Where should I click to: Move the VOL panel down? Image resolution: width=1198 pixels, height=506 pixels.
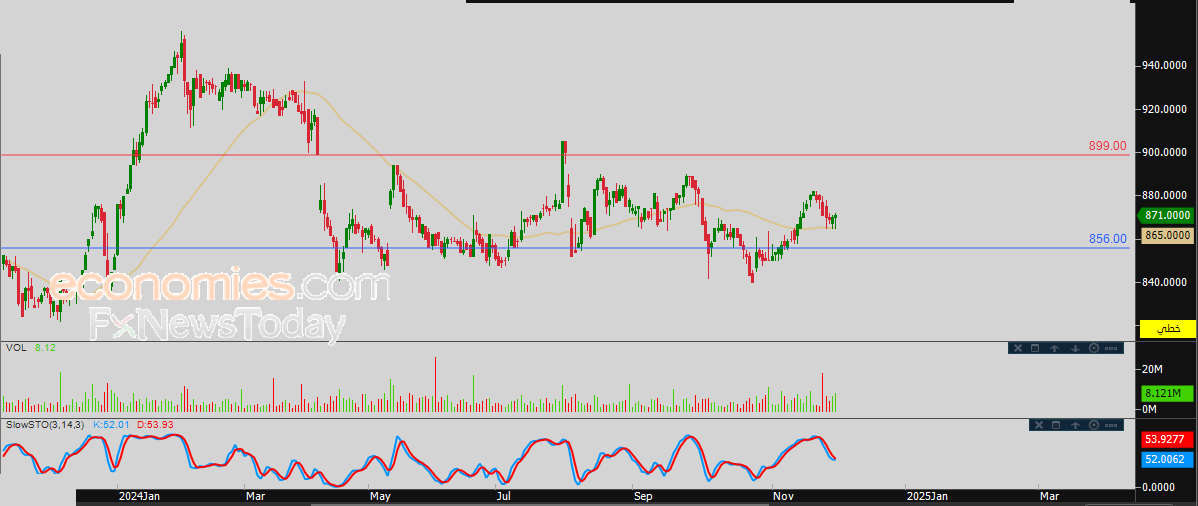tap(1075, 348)
